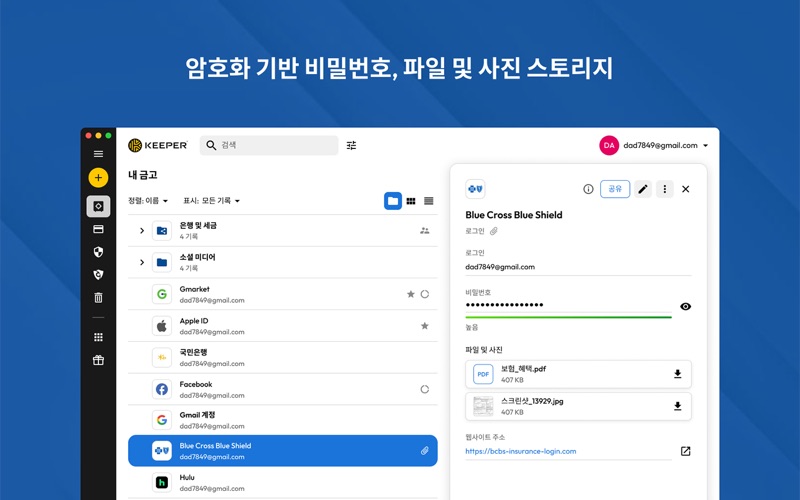Click the 내 금고 heading

tap(142, 175)
